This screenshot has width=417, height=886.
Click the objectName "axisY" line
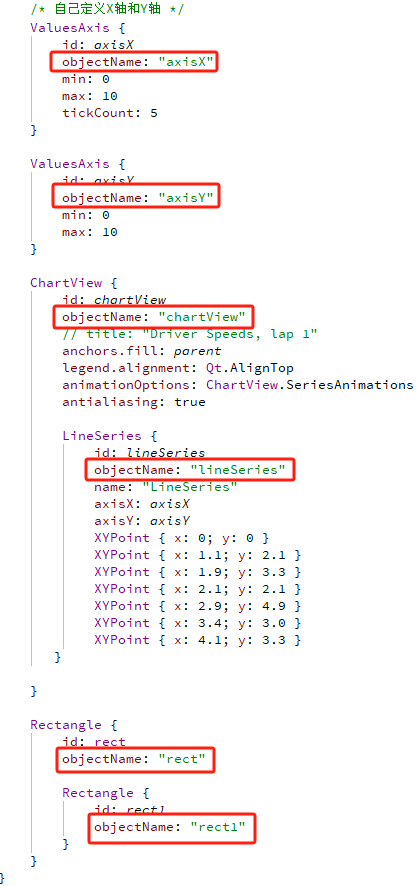(x=135, y=198)
